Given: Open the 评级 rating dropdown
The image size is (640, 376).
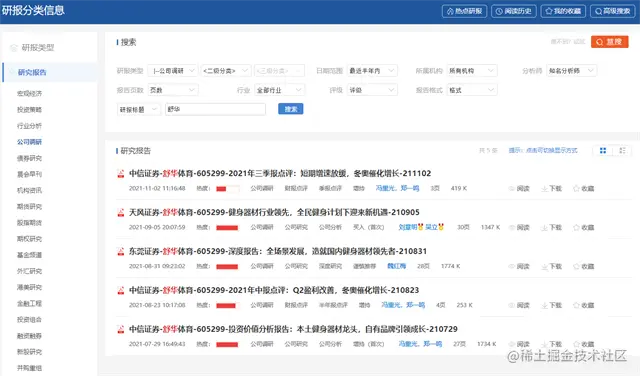Looking at the screenshot, I should tap(372, 90).
